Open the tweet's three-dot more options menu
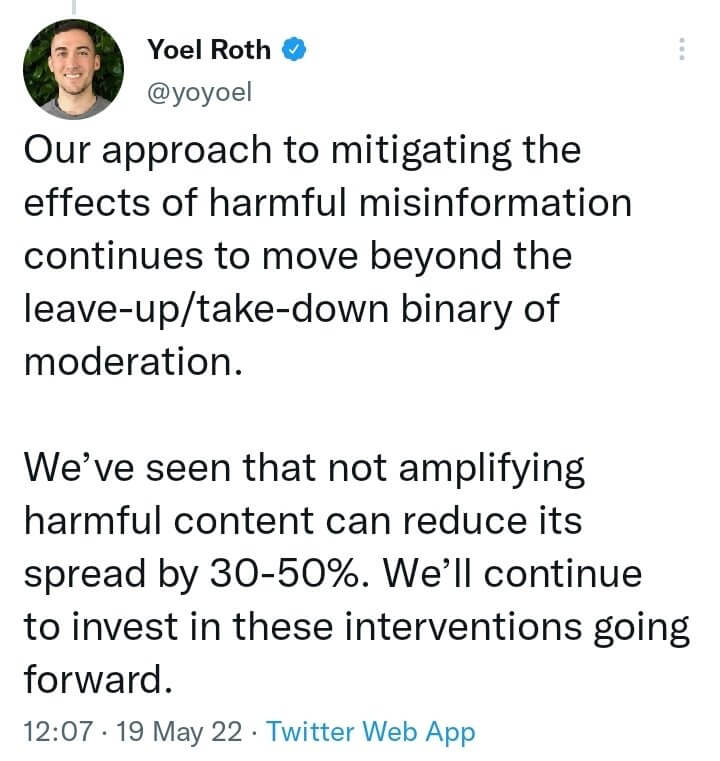This screenshot has height=761, width=720. coord(682,49)
